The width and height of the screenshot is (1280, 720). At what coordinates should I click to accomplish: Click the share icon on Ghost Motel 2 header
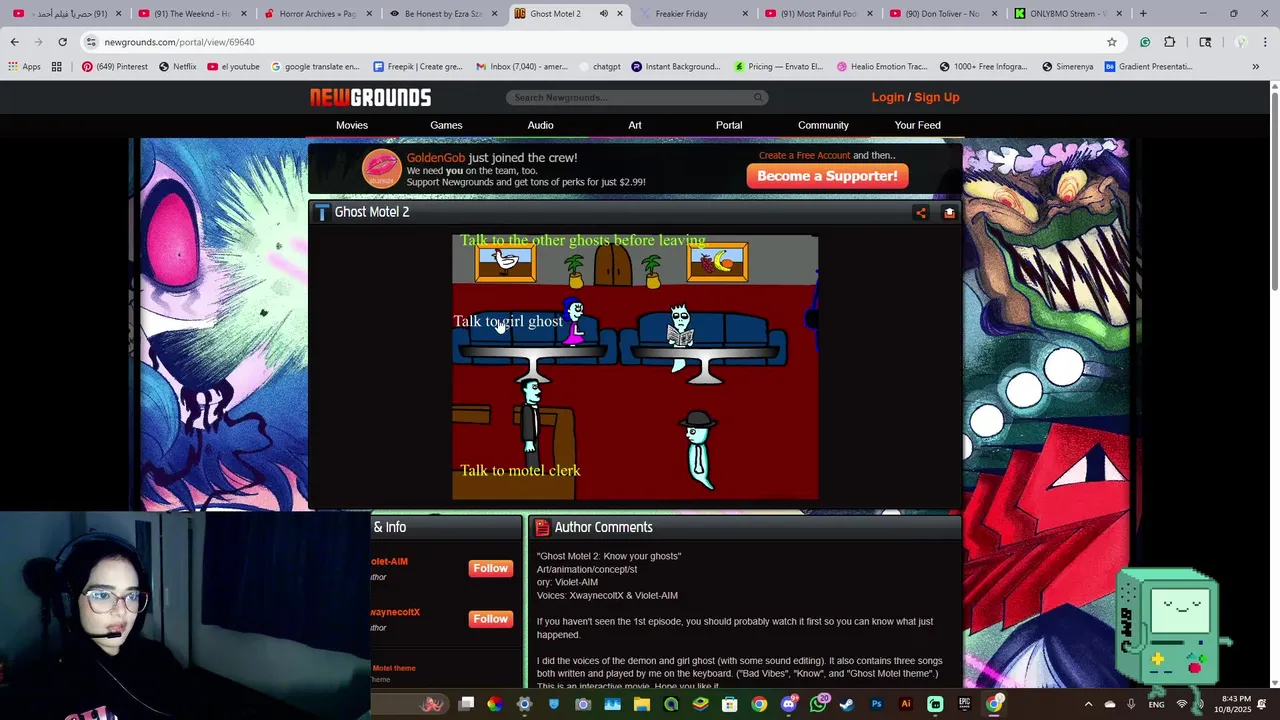click(x=921, y=212)
